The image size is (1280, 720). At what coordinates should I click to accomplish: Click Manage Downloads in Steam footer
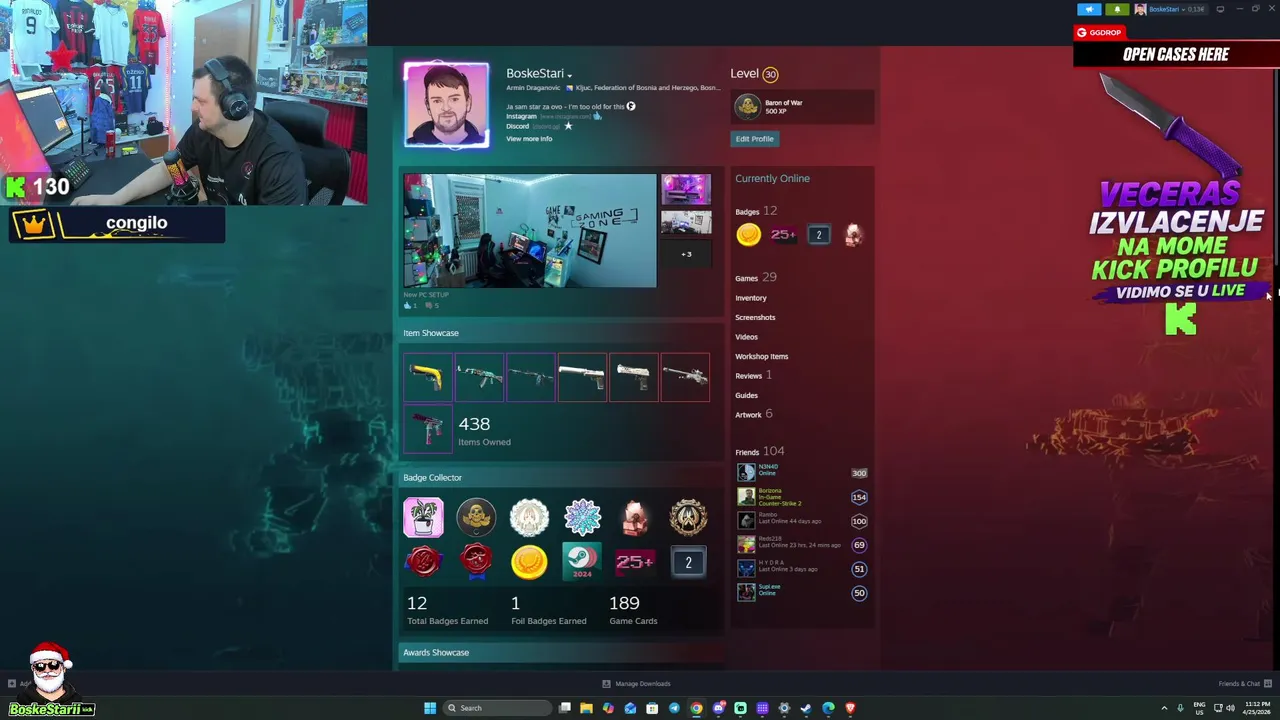636,684
